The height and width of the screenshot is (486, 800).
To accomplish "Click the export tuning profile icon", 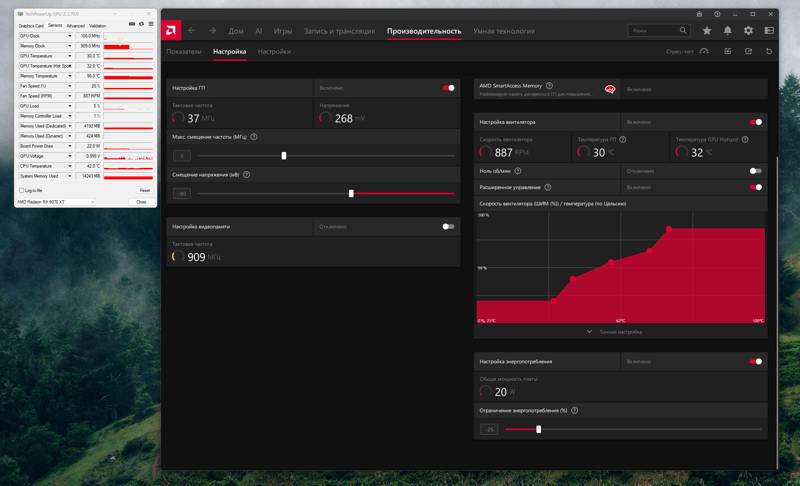I will [748, 51].
